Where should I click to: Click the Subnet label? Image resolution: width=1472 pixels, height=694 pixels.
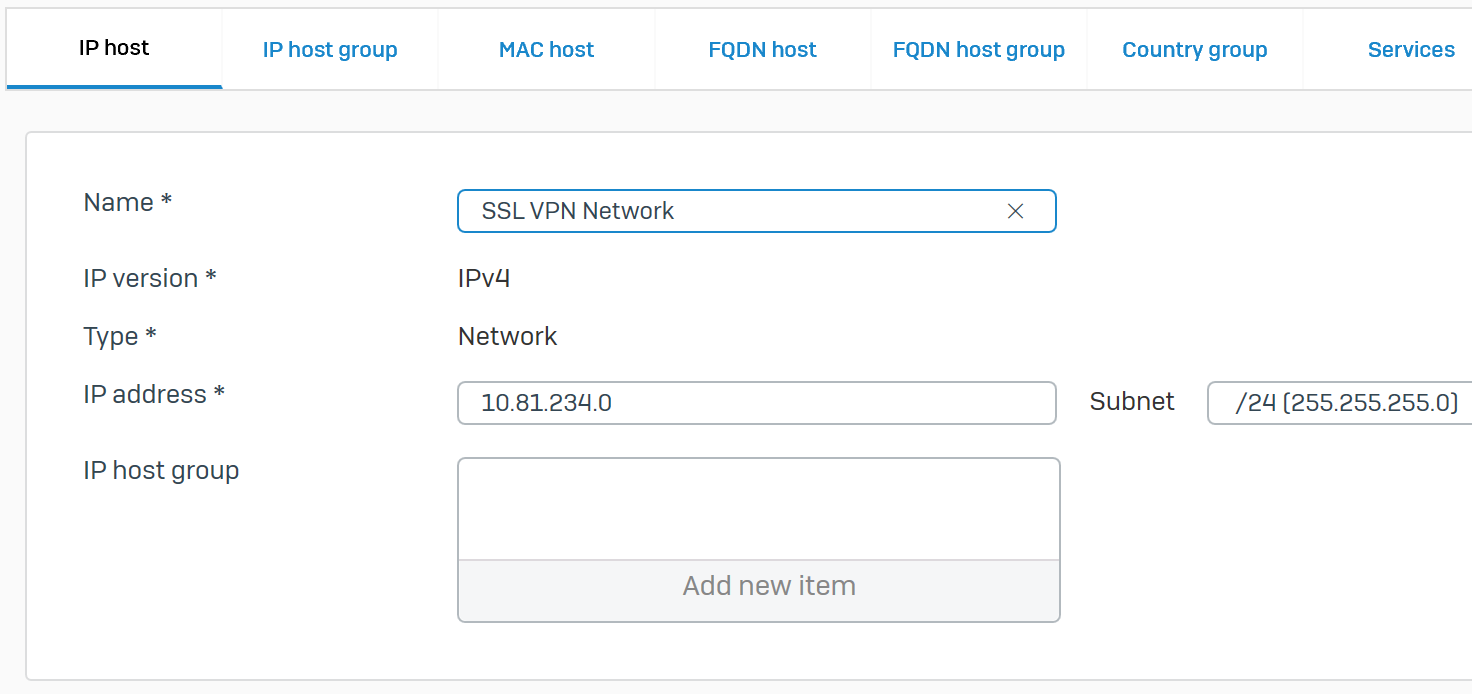click(x=1131, y=402)
